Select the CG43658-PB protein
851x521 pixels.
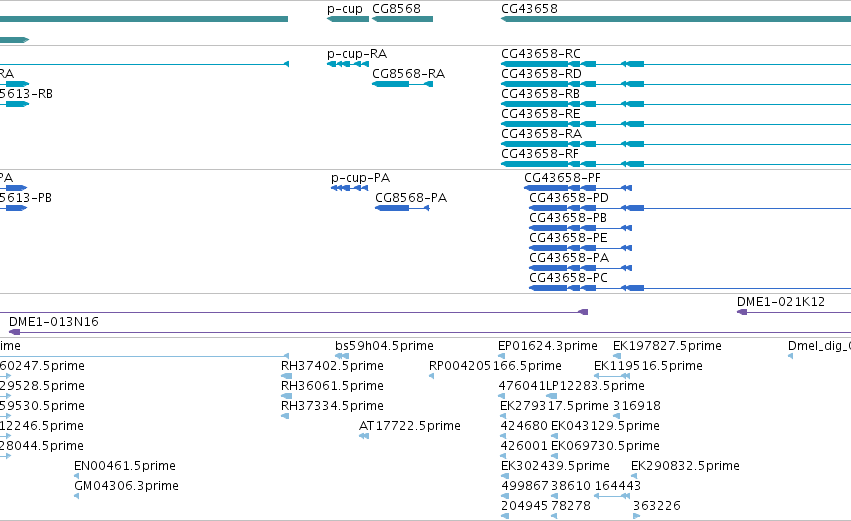click(x=568, y=218)
